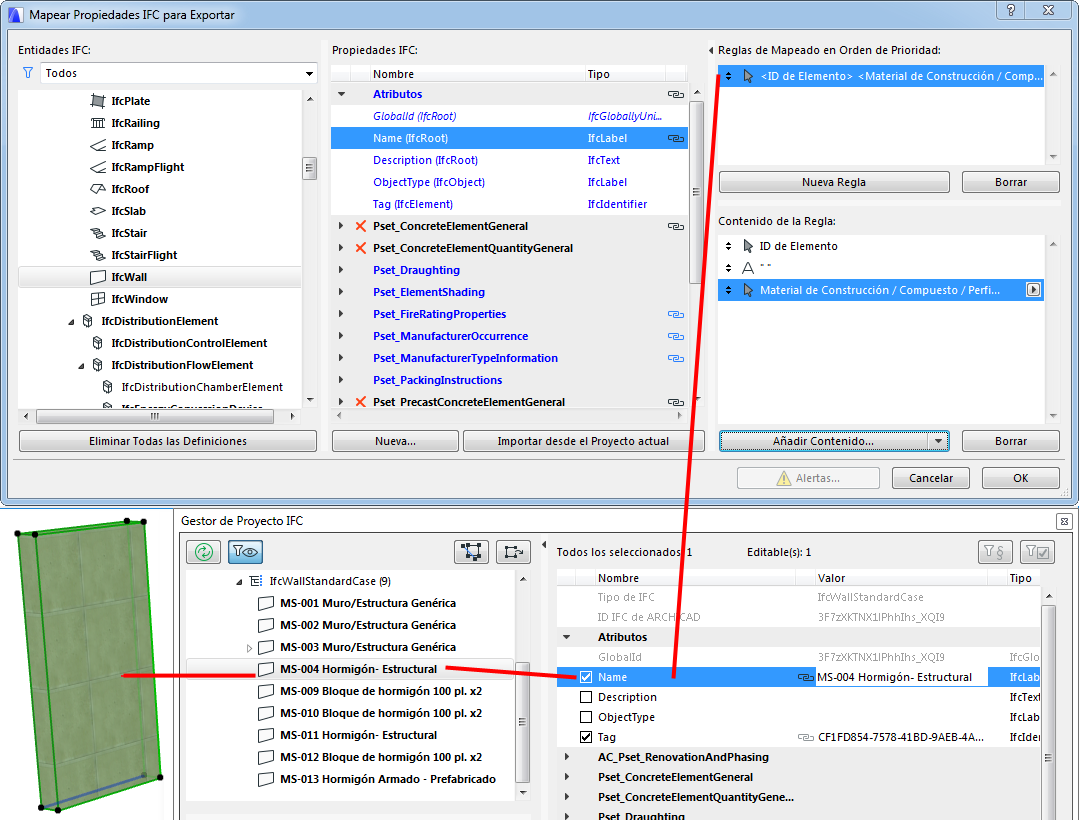Click the static text 'A' content row icon
The width and height of the screenshot is (1082, 820).
748,268
